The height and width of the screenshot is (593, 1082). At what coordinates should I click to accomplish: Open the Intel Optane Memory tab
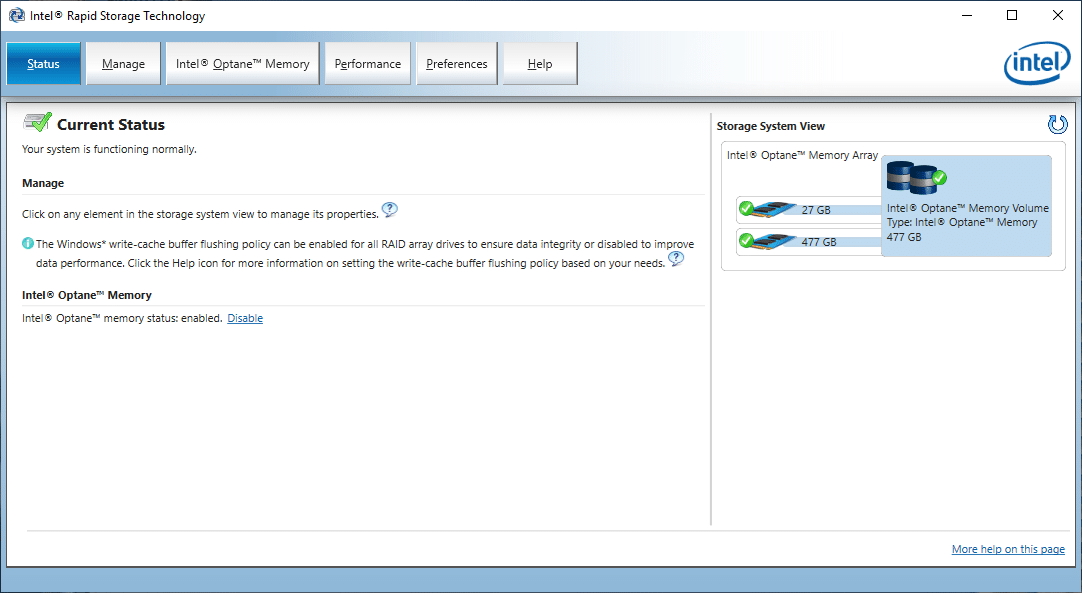click(242, 64)
